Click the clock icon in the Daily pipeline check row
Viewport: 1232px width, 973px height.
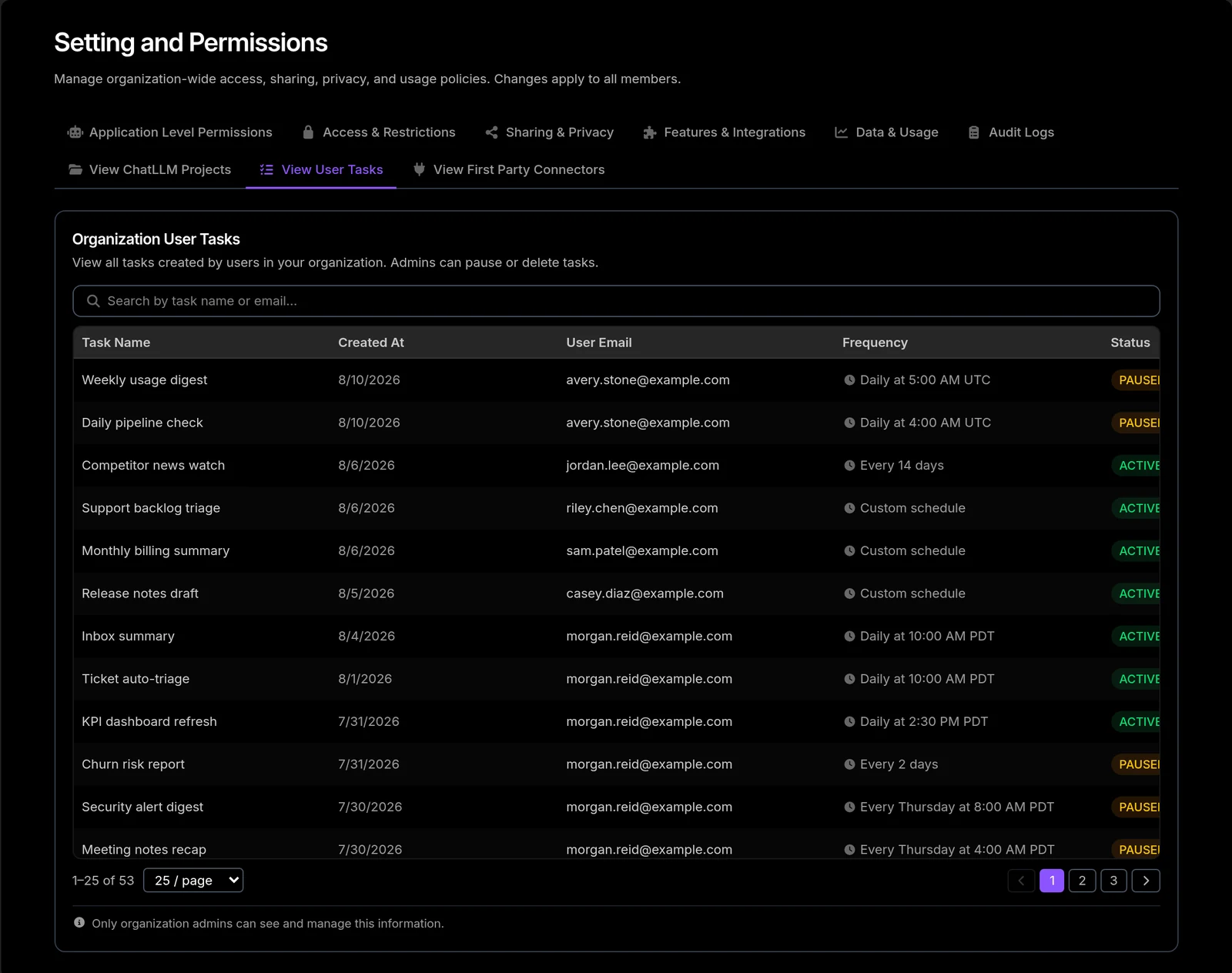(849, 423)
